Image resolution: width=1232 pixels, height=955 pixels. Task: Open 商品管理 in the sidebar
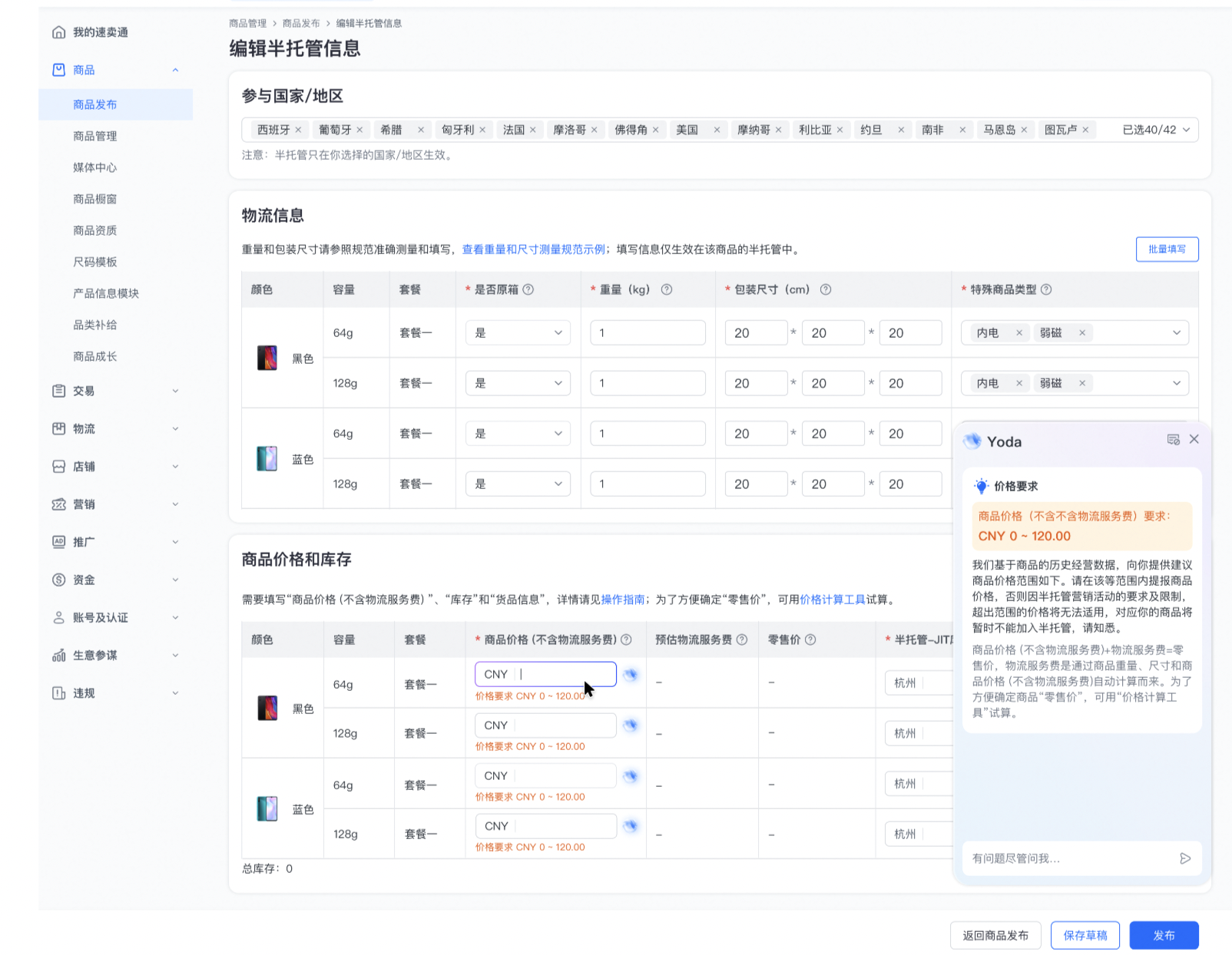tap(95, 136)
